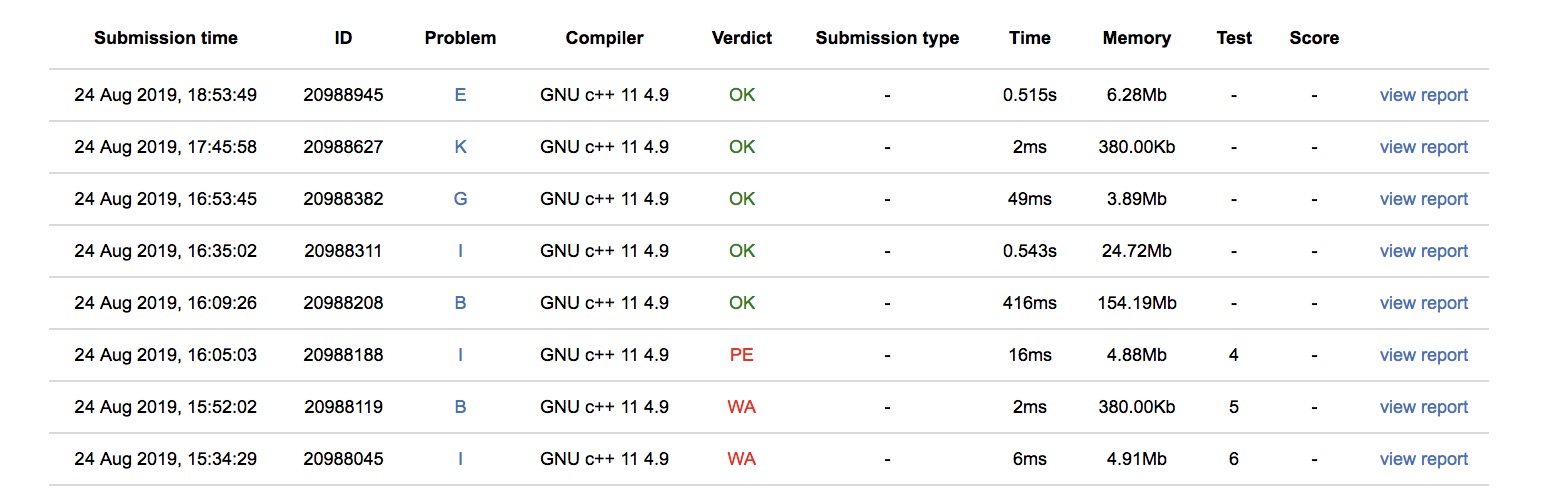The image size is (1544, 494).
Task: Open view report for submission 20988945
Action: 1423,95
